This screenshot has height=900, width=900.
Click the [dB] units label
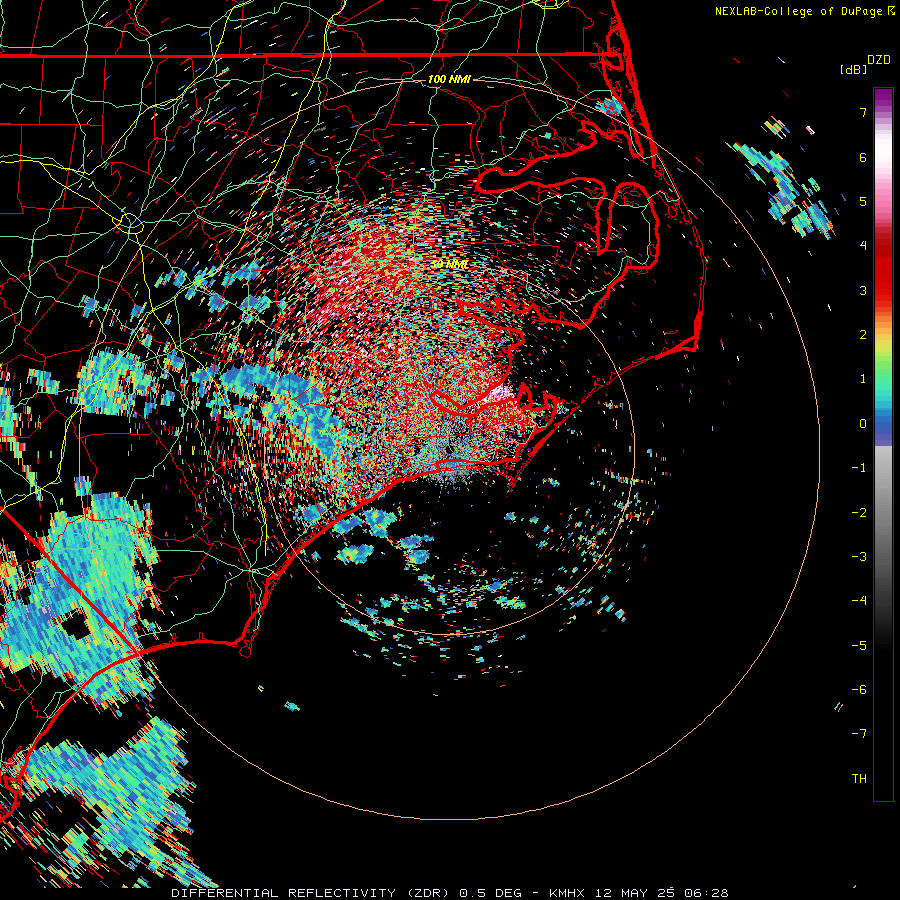tap(853, 70)
